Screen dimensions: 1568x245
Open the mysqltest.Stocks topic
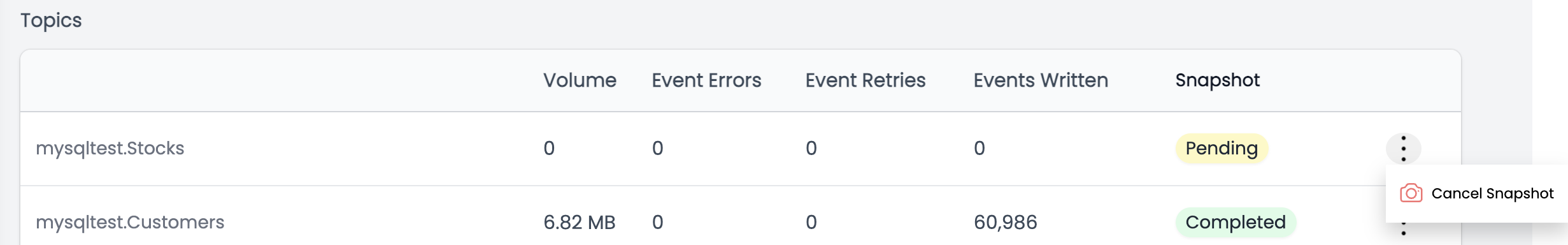pyautogui.click(x=110, y=149)
